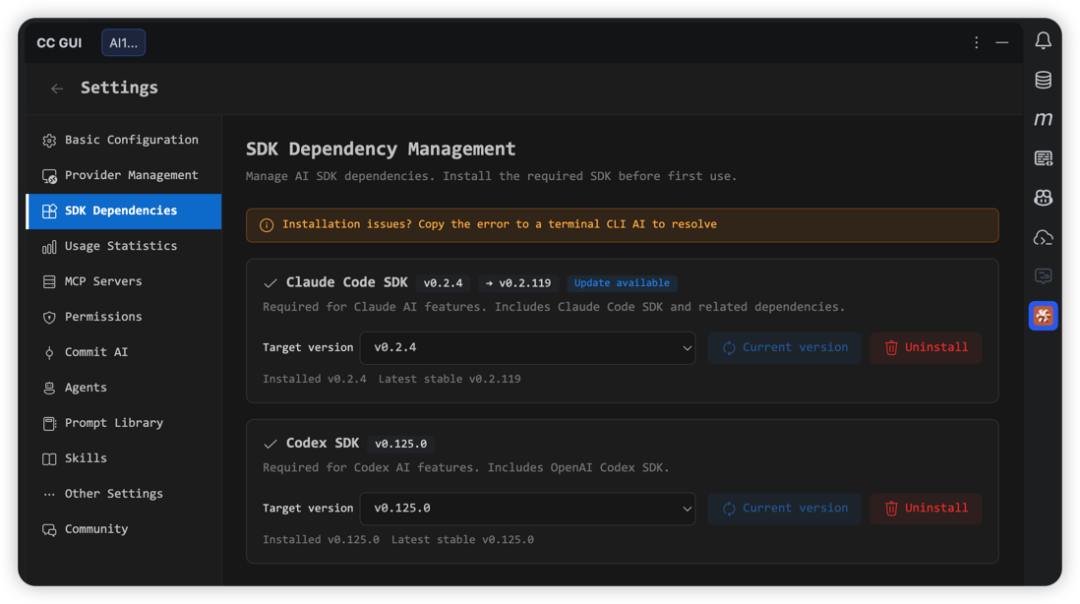Click the Agents robot icon
This screenshot has width=1080, height=604.
coord(49,388)
